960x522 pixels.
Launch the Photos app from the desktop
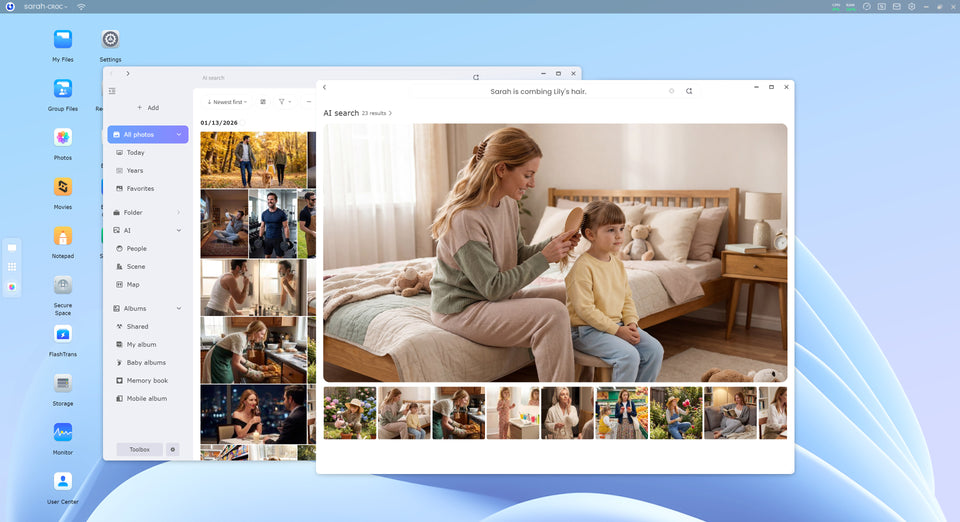[62, 138]
